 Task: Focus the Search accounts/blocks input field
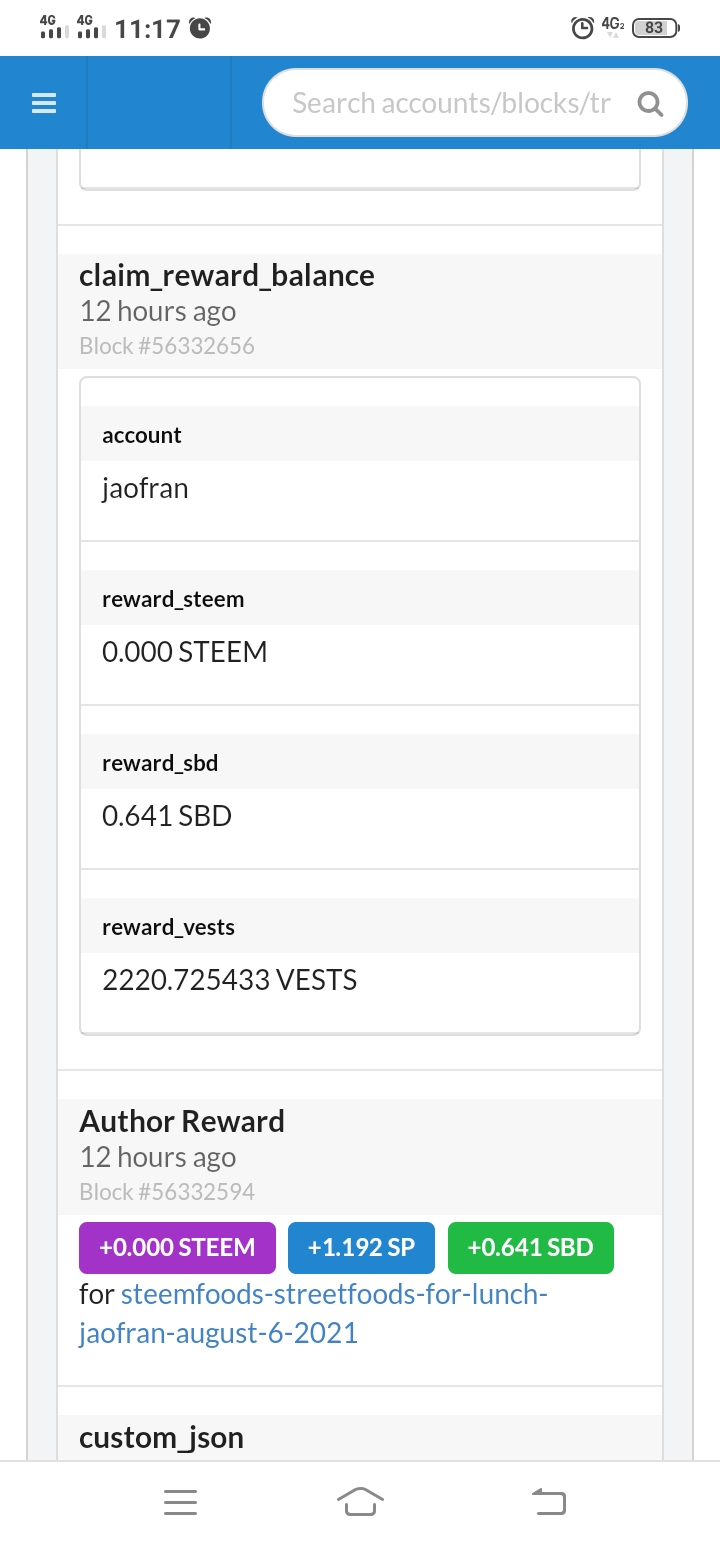[450, 103]
